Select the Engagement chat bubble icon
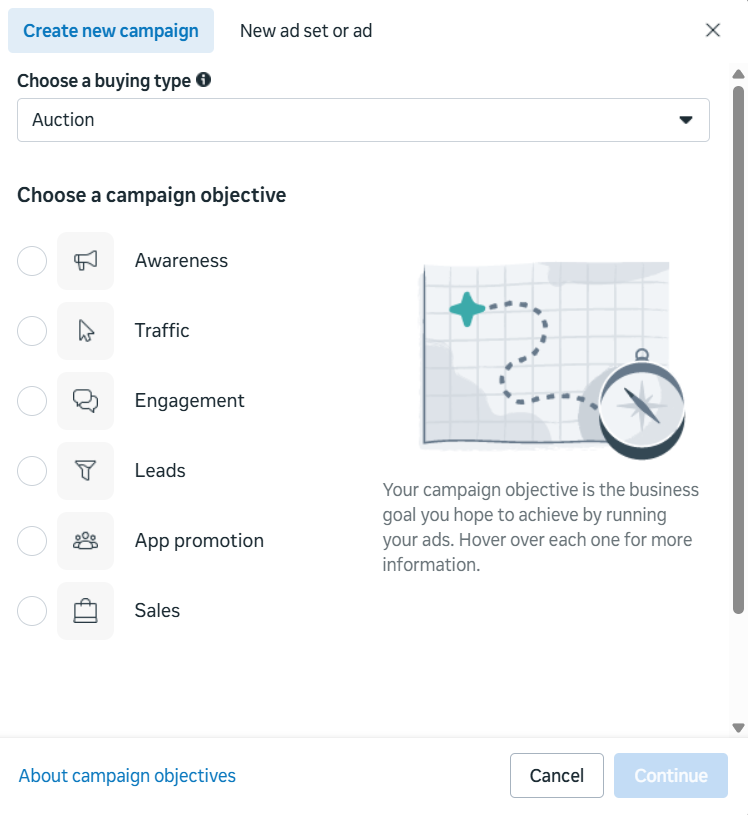Image resolution: width=748 pixels, height=815 pixels. click(x=85, y=401)
